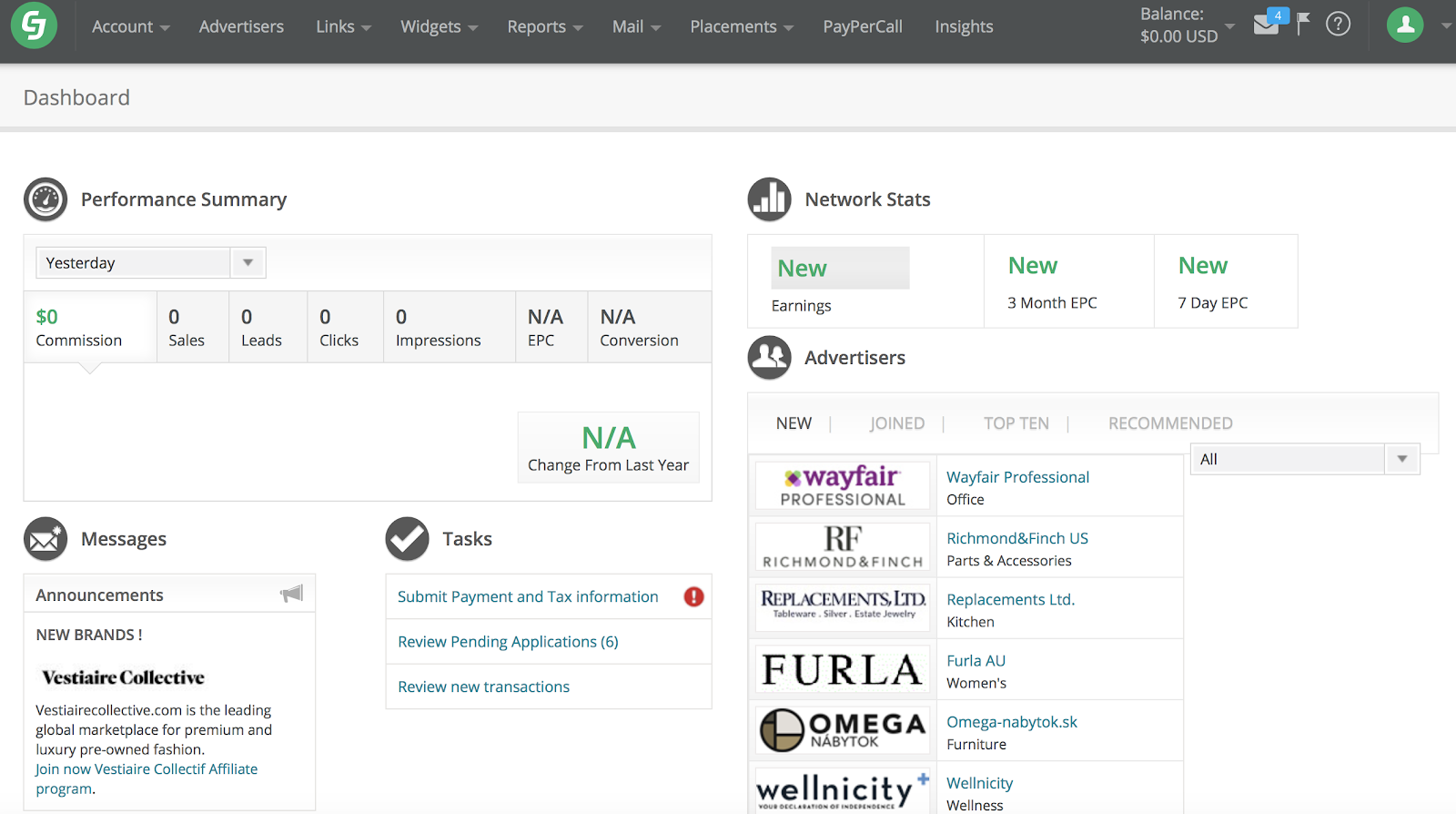Go to Advertisers in the navigation bar

pyautogui.click(x=241, y=26)
